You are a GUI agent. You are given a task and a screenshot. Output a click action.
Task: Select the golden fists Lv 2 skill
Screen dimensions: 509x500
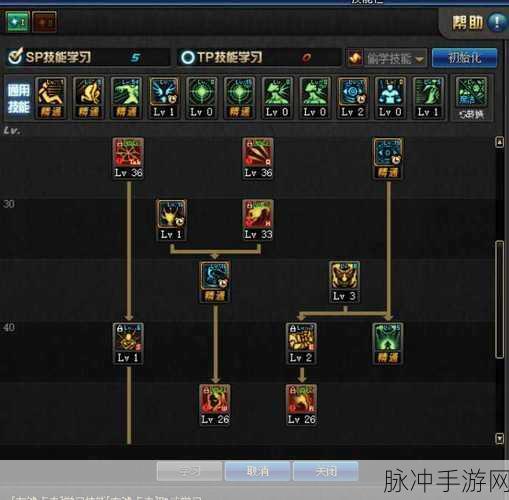[301, 344]
